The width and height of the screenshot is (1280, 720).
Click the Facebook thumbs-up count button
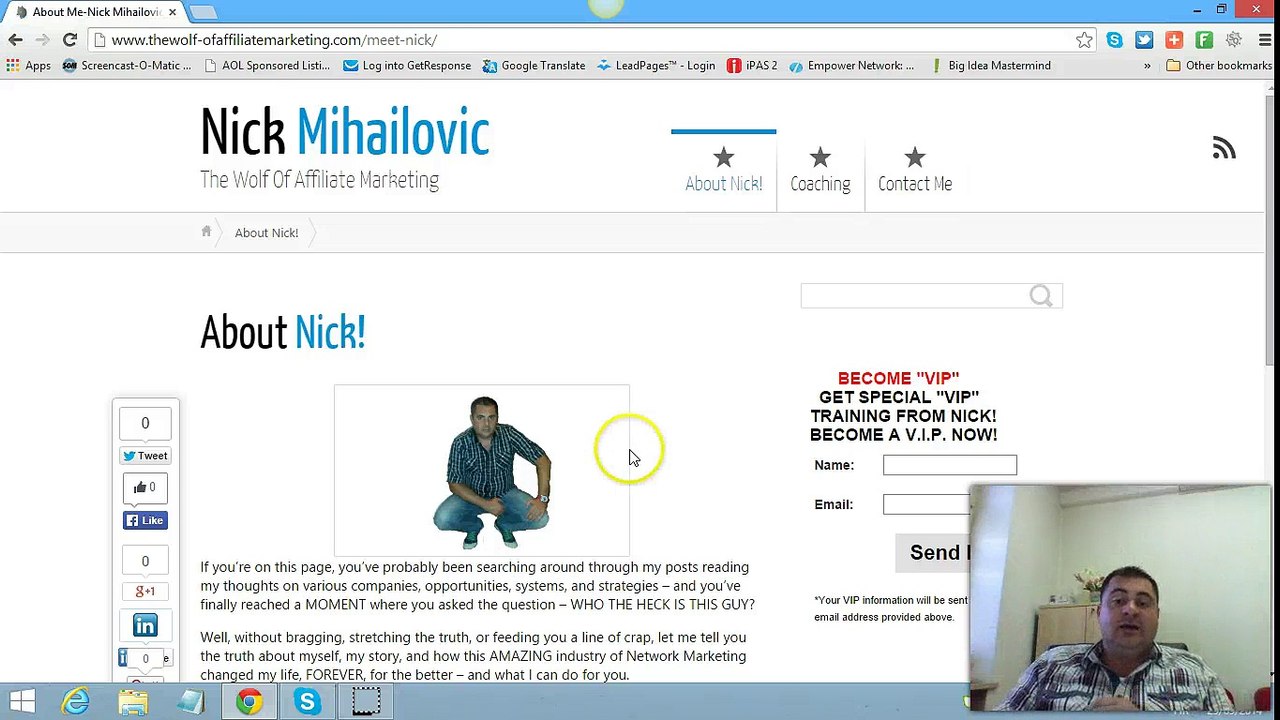[x=145, y=487]
